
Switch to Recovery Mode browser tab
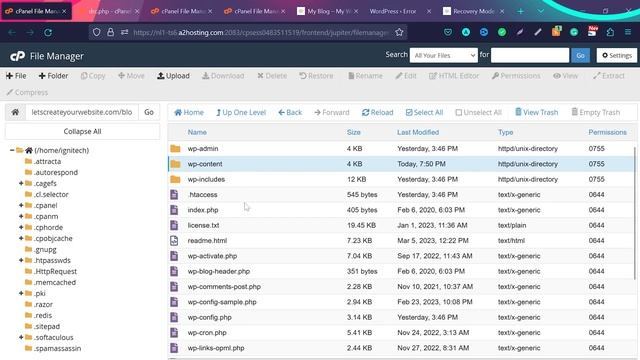(x=473, y=11)
